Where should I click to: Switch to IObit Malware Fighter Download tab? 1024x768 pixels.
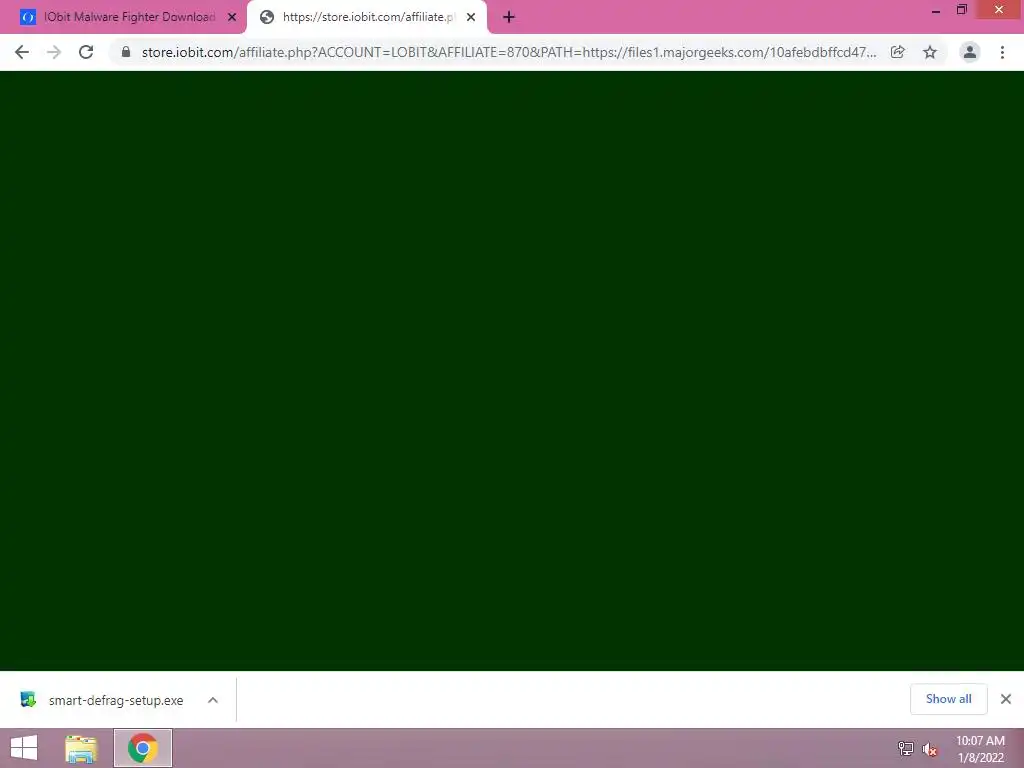click(x=129, y=17)
